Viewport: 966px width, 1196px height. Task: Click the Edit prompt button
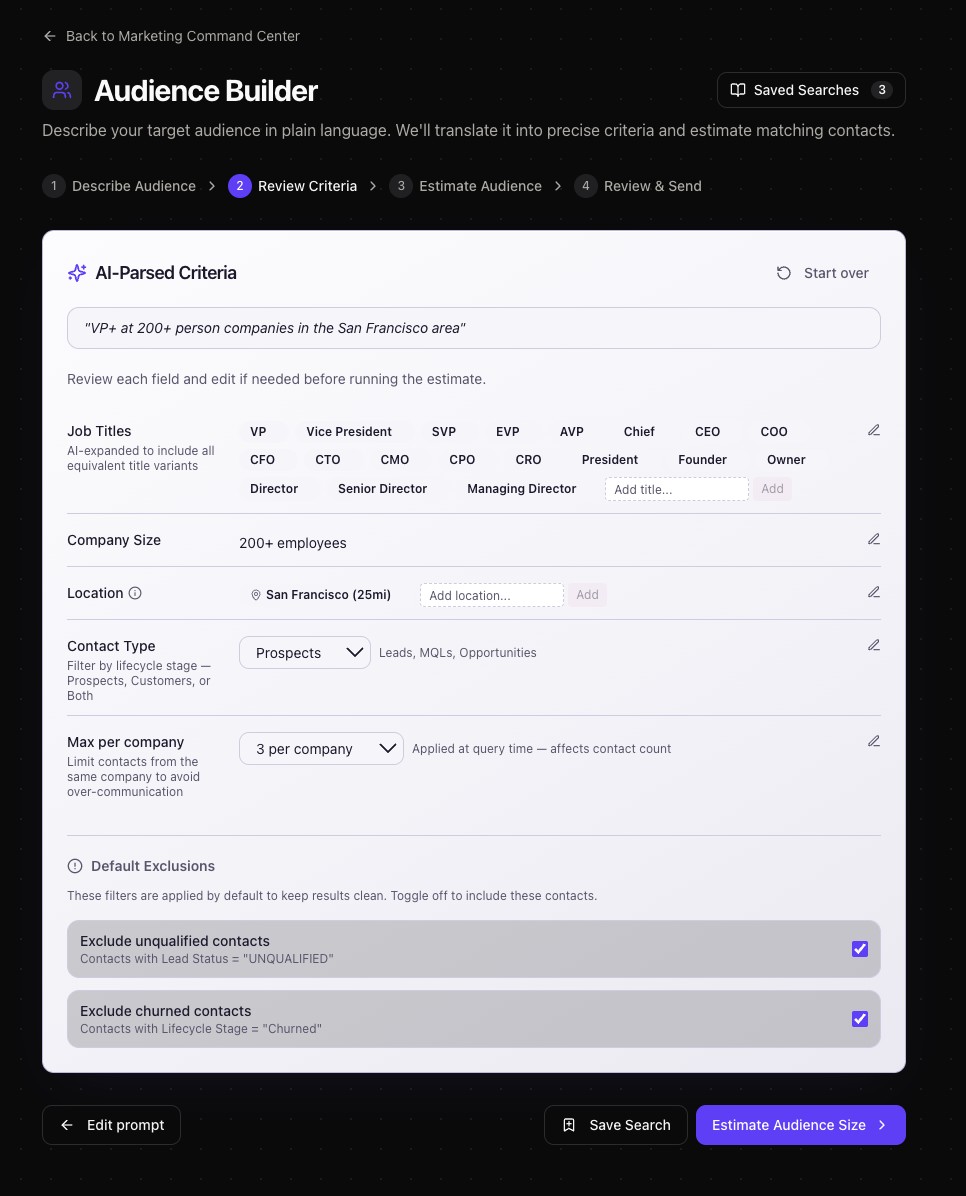(x=111, y=1125)
